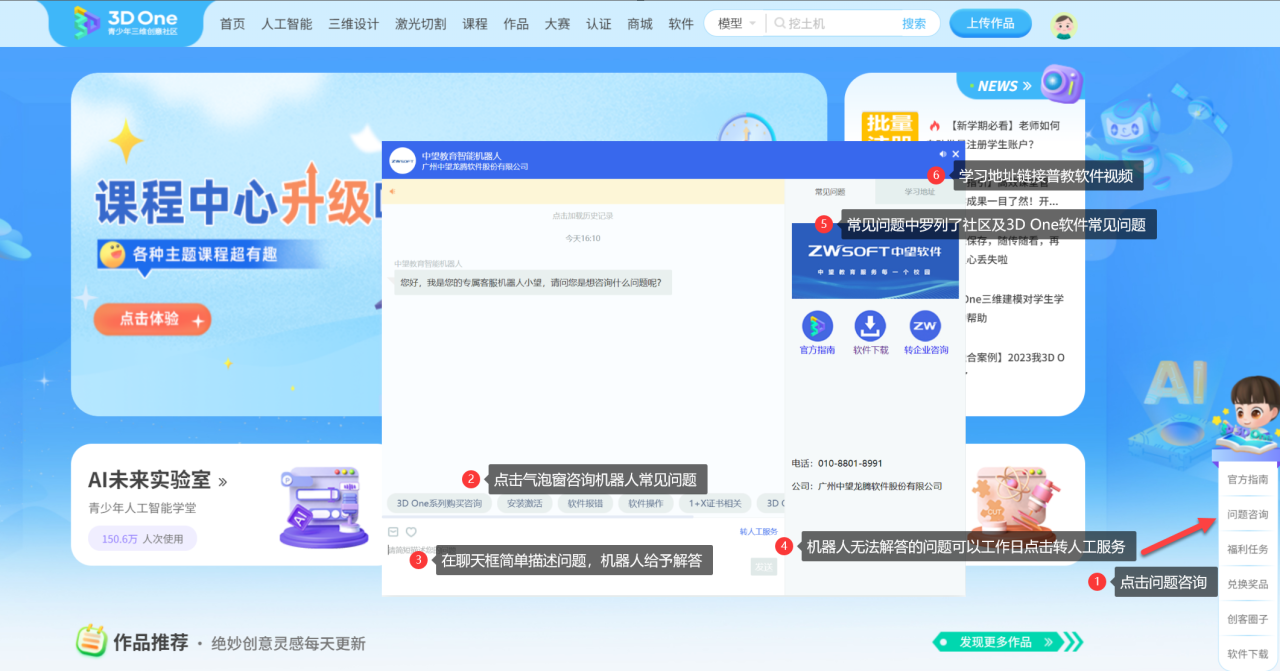Open 创客圈子 in the right sidebar
The image size is (1280, 671).
pos(1248,619)
